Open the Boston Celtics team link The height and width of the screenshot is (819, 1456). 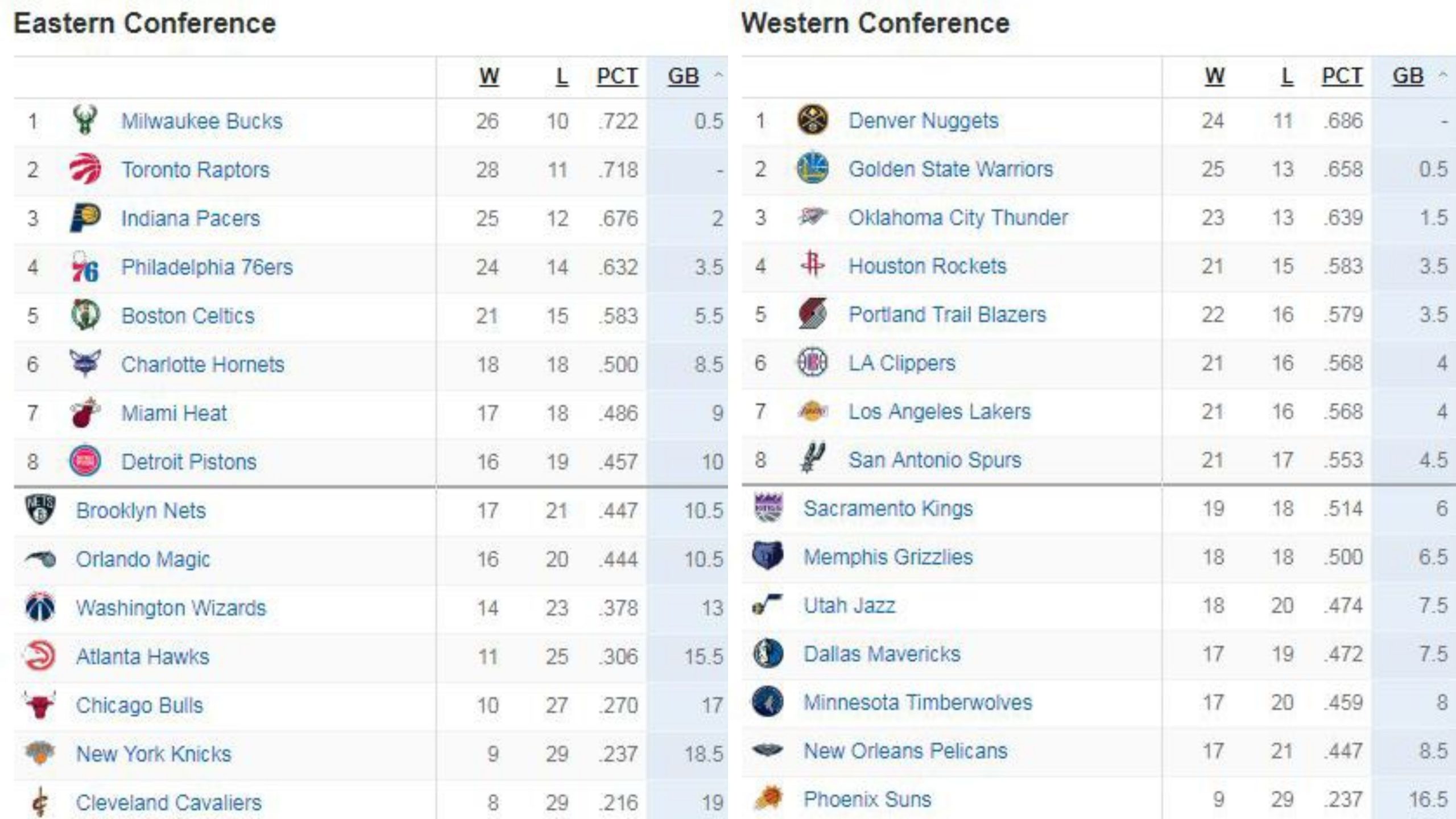point(188,316)
